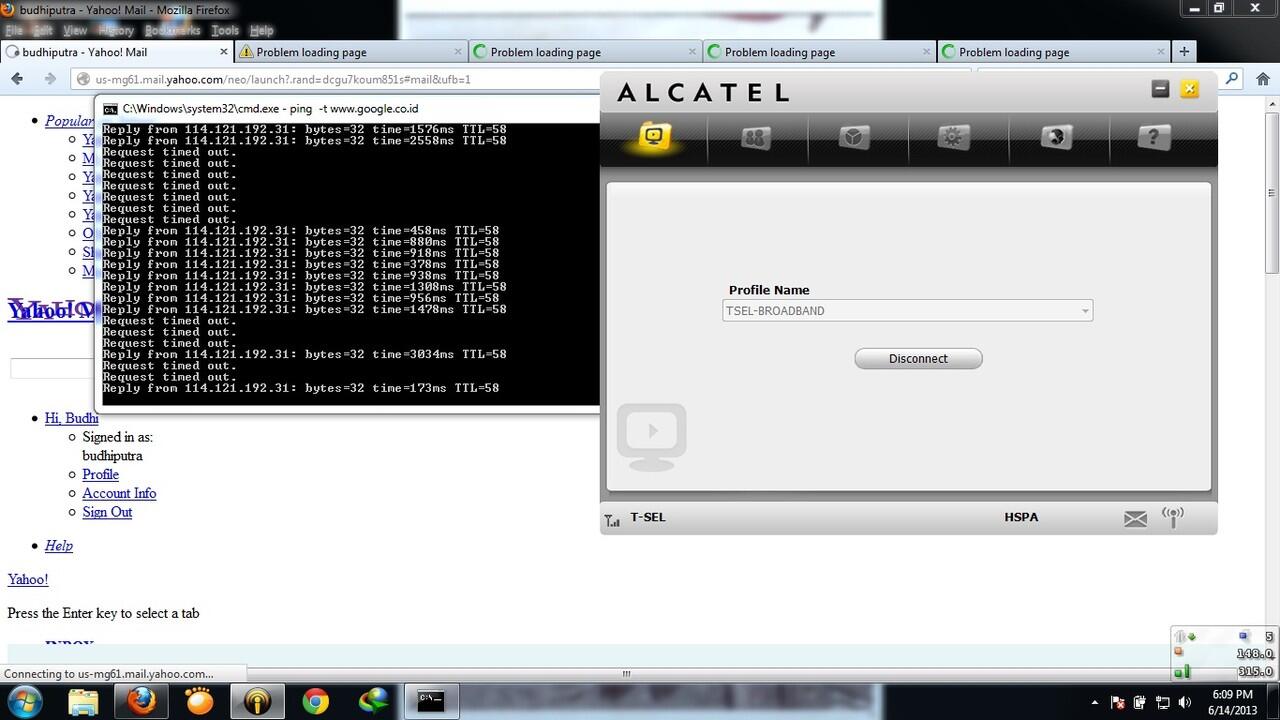Click the Disconnect button in Alcatel
Screen dimensions: 1280x720
[918, 359]
